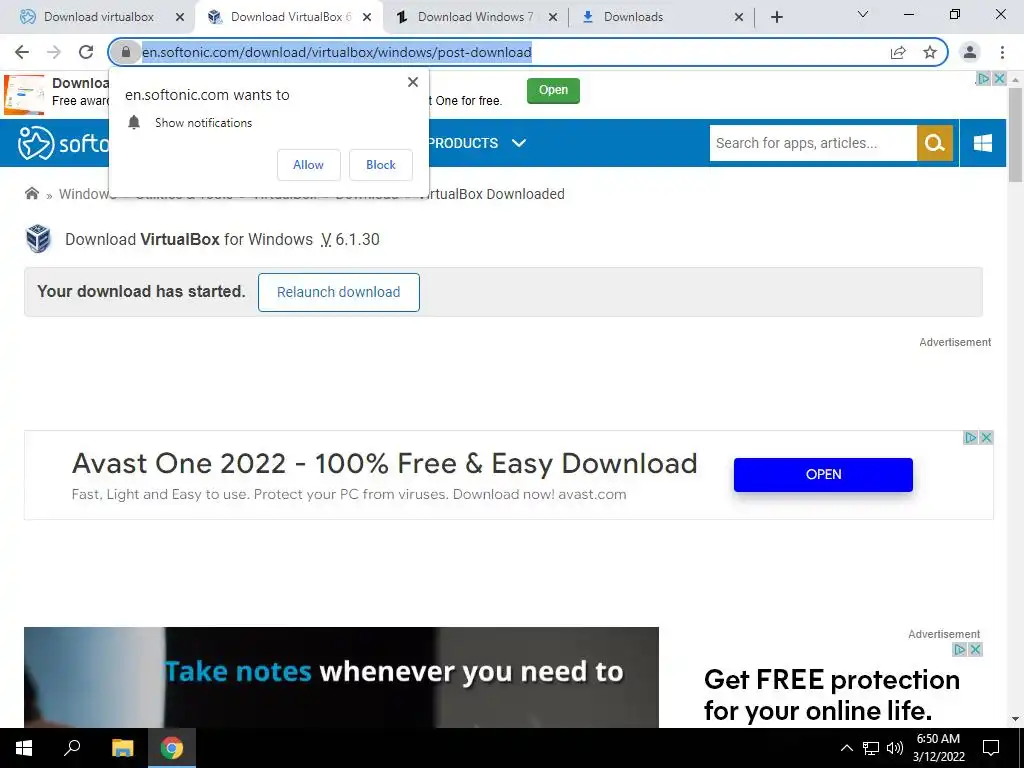Image resolution: width=1024 pixels, height=768 pixels.
Task: Open a new browser tab
Action: [776, 17]
